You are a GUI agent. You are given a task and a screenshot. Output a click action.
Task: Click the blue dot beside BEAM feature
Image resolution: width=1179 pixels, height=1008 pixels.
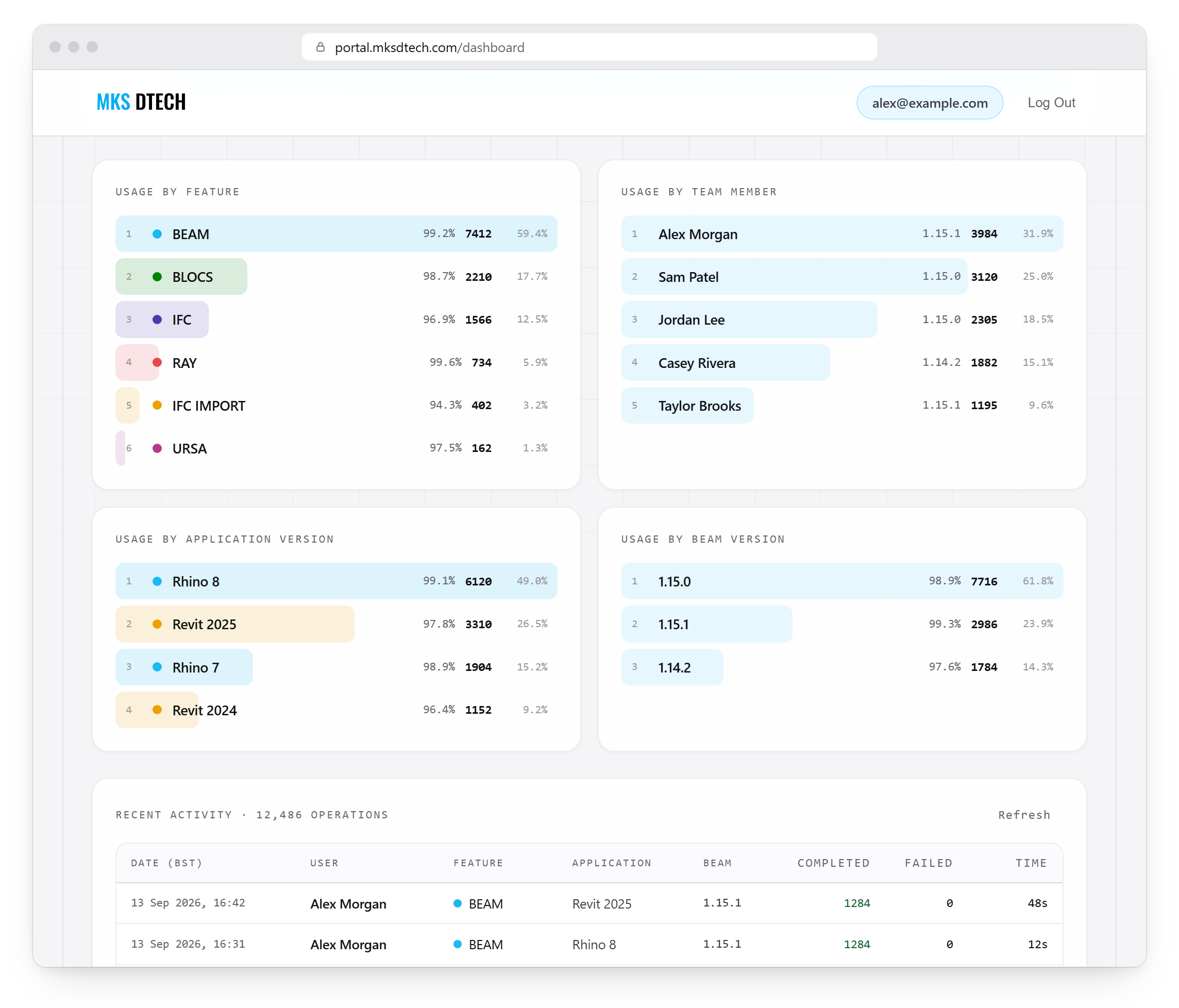pos(157,234)
